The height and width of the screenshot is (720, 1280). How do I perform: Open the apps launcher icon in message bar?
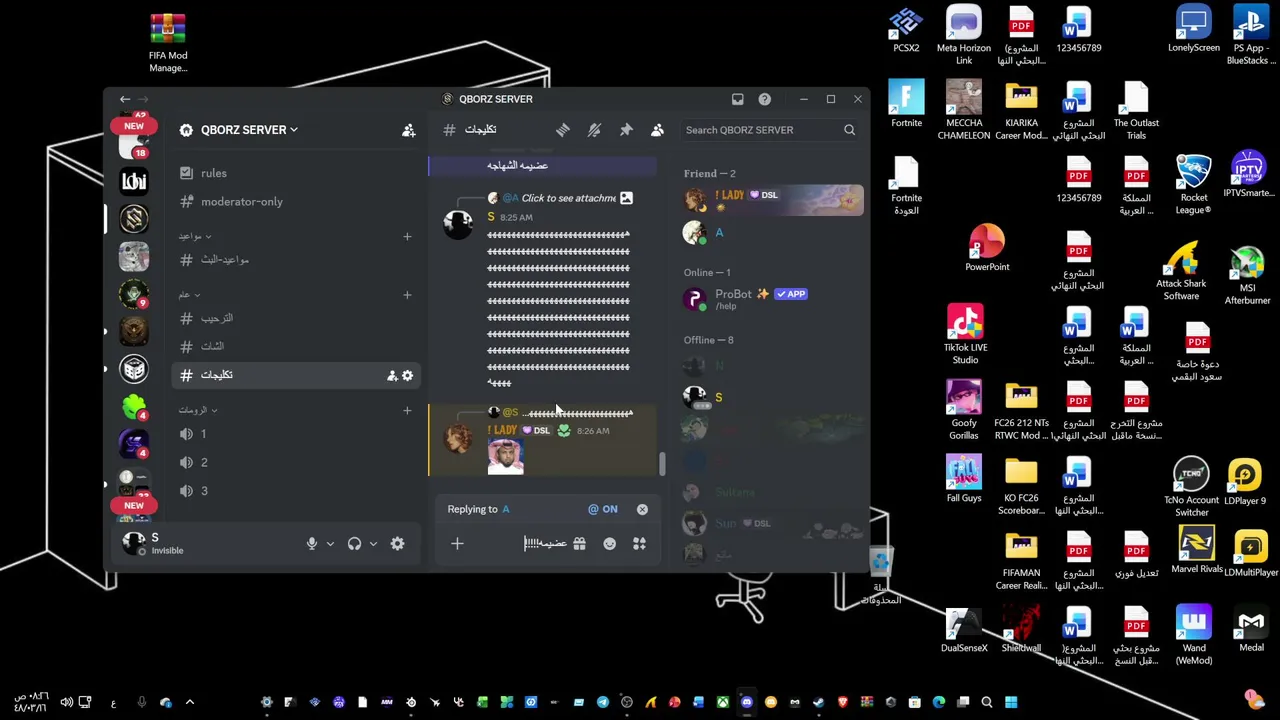(640, 543)
